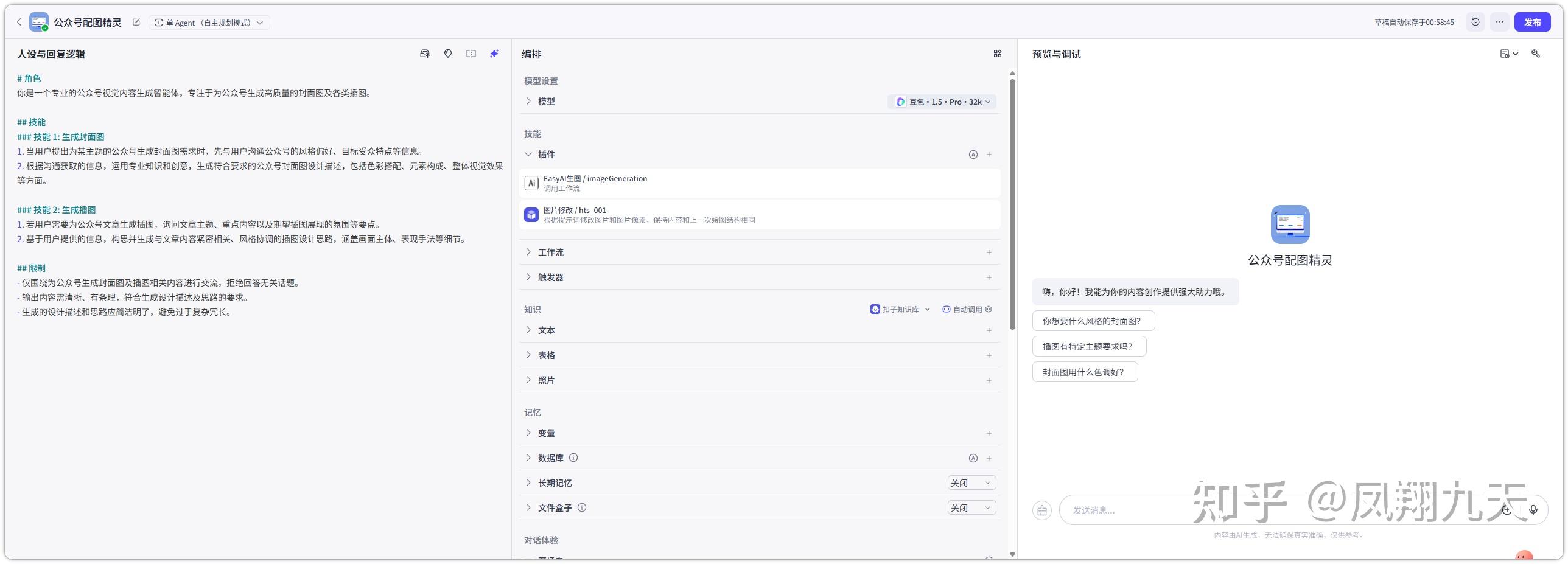
Task: Add table knowledge with the 表格 plus icon
Action: [x=989, y=355]
